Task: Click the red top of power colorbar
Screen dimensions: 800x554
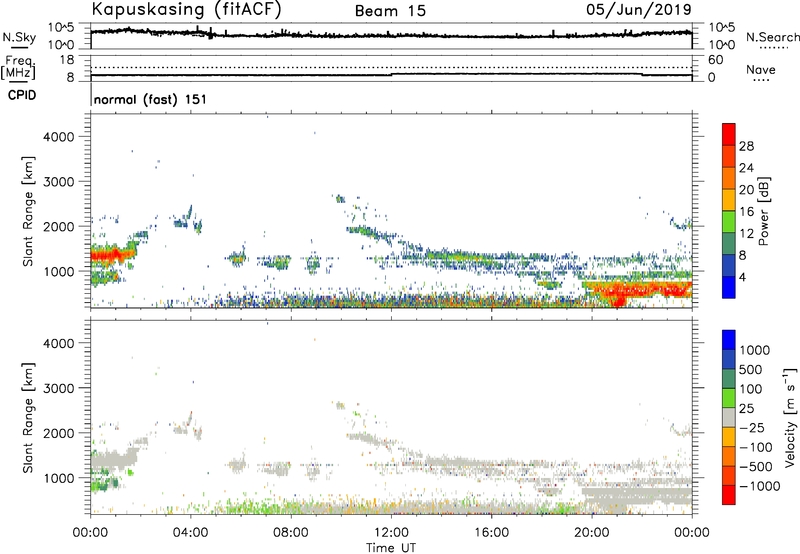Action: [x=729, y=133]
